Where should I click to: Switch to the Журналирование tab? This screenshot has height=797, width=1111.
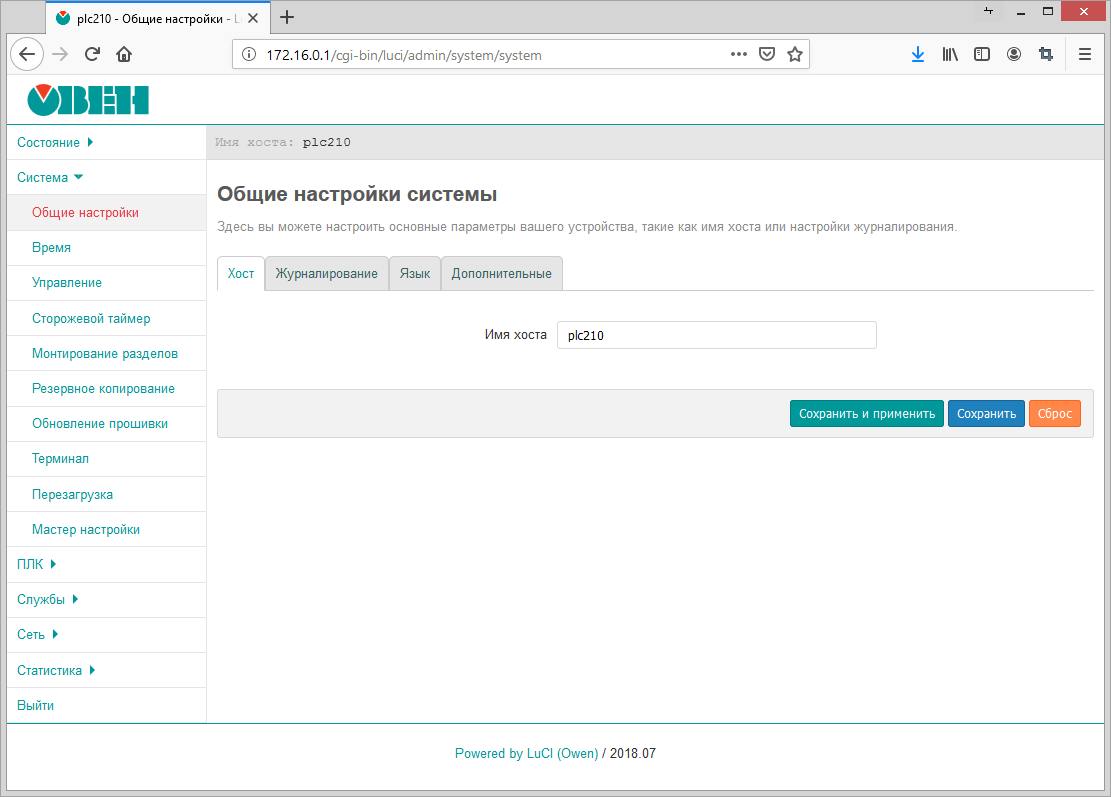click(326, 274)
